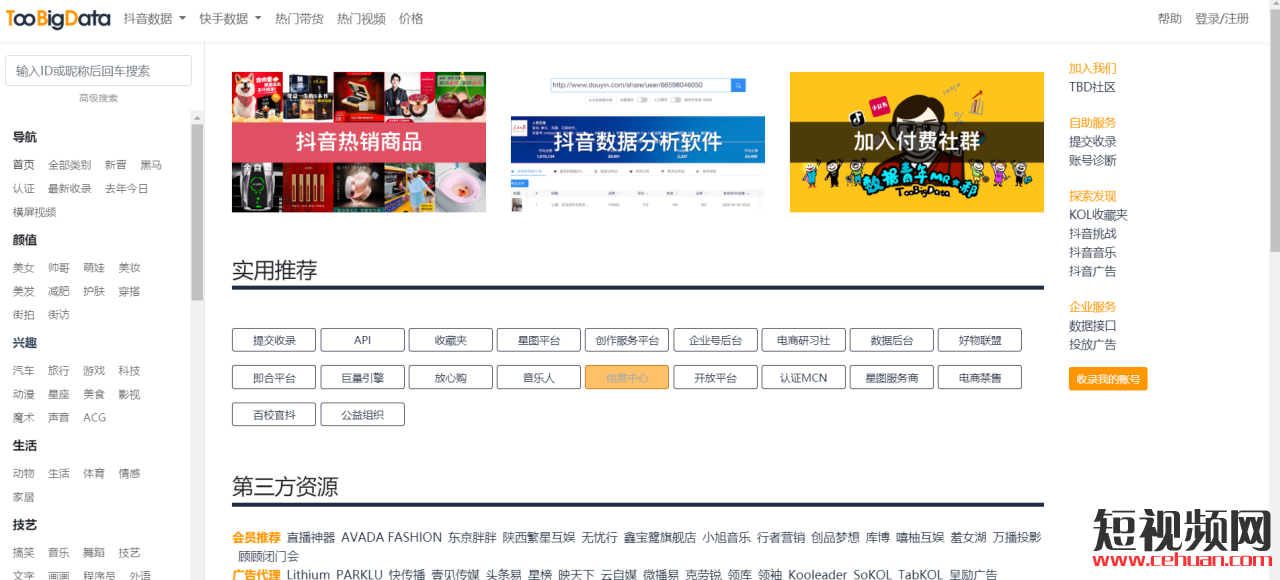The image size is (1280, 580).
Task: Open the 即合平台 button
Action: coord(274,377)
